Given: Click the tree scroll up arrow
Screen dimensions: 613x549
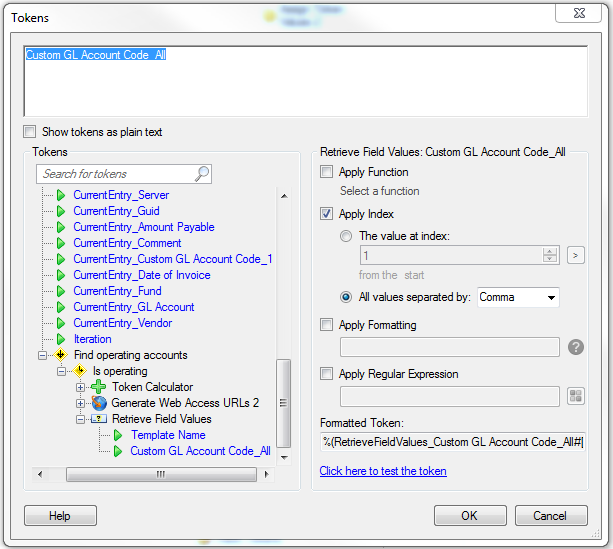Looking at the screenshot, I should [x=284, y=196].
